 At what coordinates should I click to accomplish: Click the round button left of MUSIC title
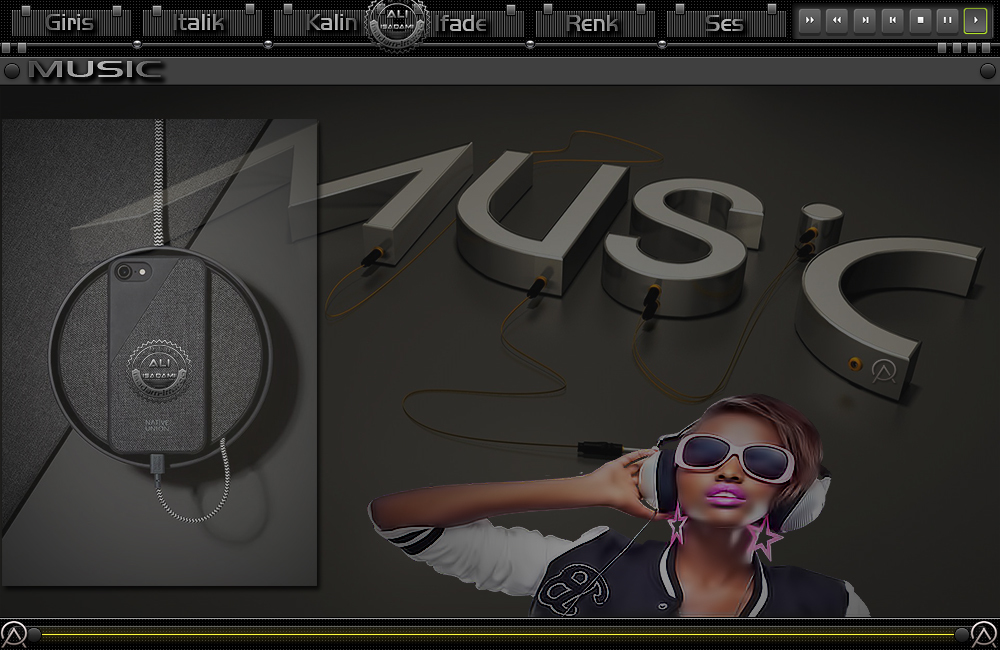coord(12,70)
